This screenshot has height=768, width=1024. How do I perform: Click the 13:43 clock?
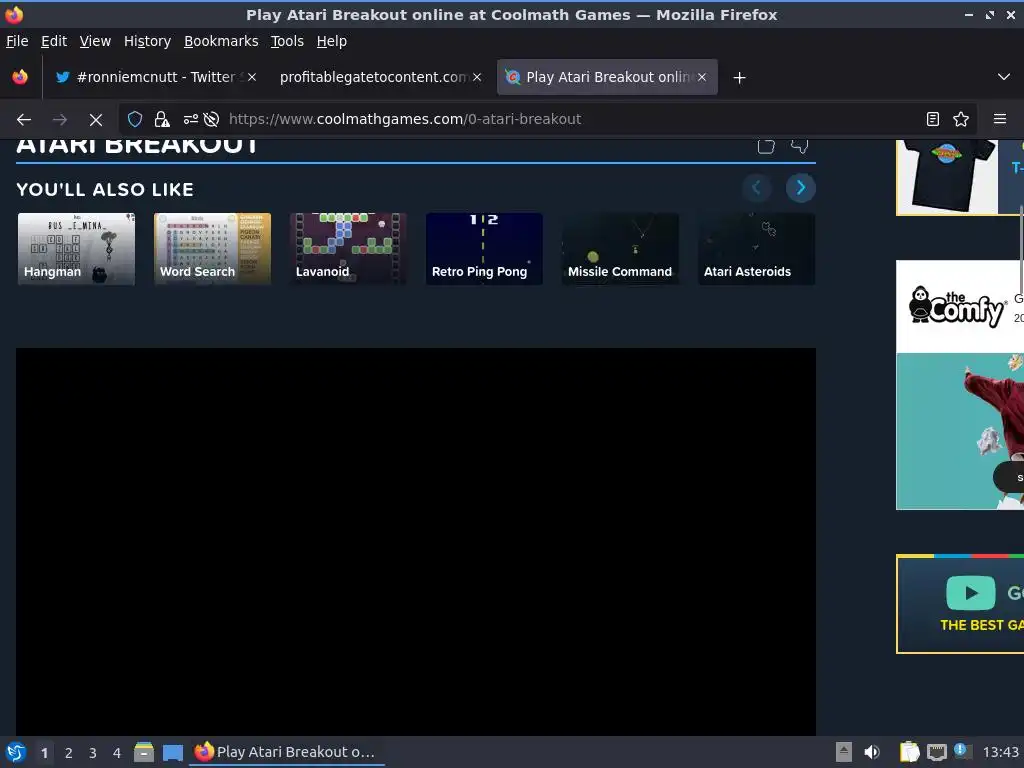coord(1000,752)
